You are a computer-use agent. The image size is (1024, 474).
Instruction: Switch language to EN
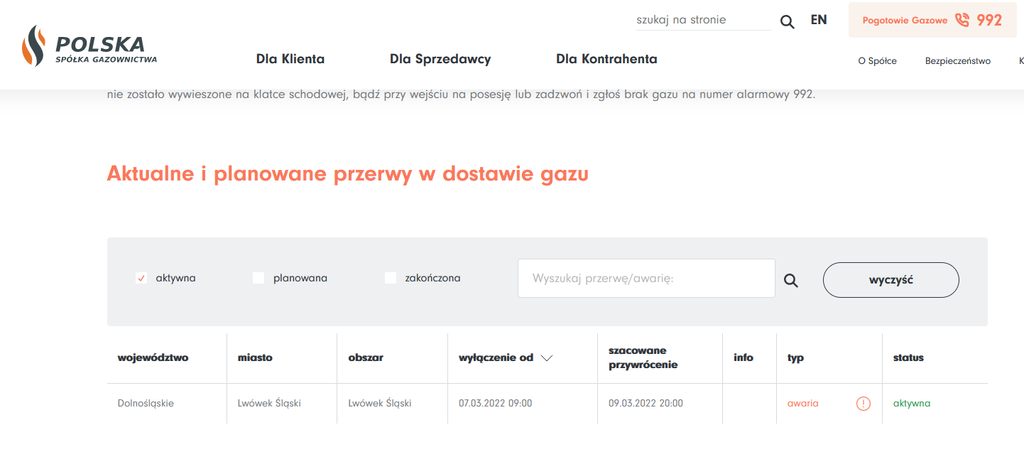coord(819,20)
